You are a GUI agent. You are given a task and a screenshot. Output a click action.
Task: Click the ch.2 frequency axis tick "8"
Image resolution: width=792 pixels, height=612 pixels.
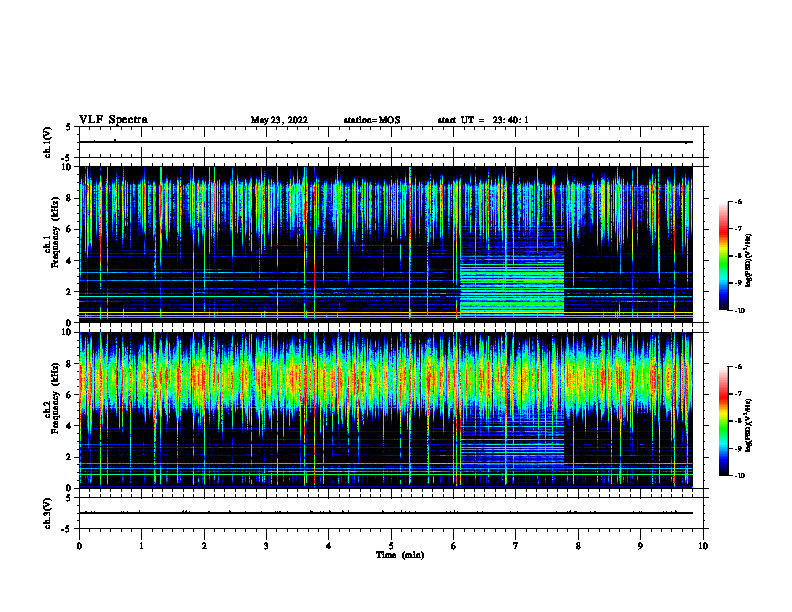point(69,364)
